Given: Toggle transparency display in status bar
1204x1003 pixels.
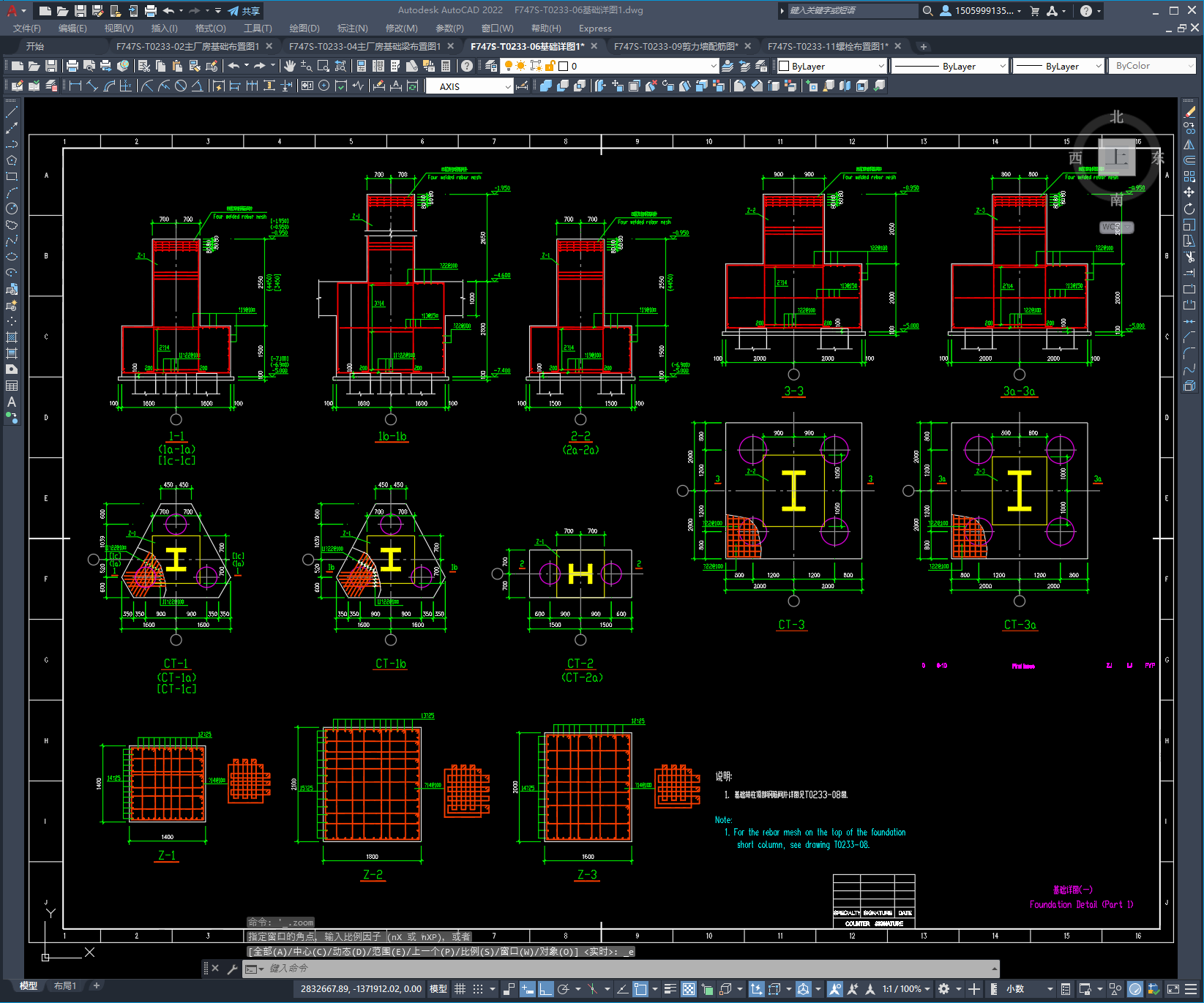Looking at the screenshot, I should point(689,989).
